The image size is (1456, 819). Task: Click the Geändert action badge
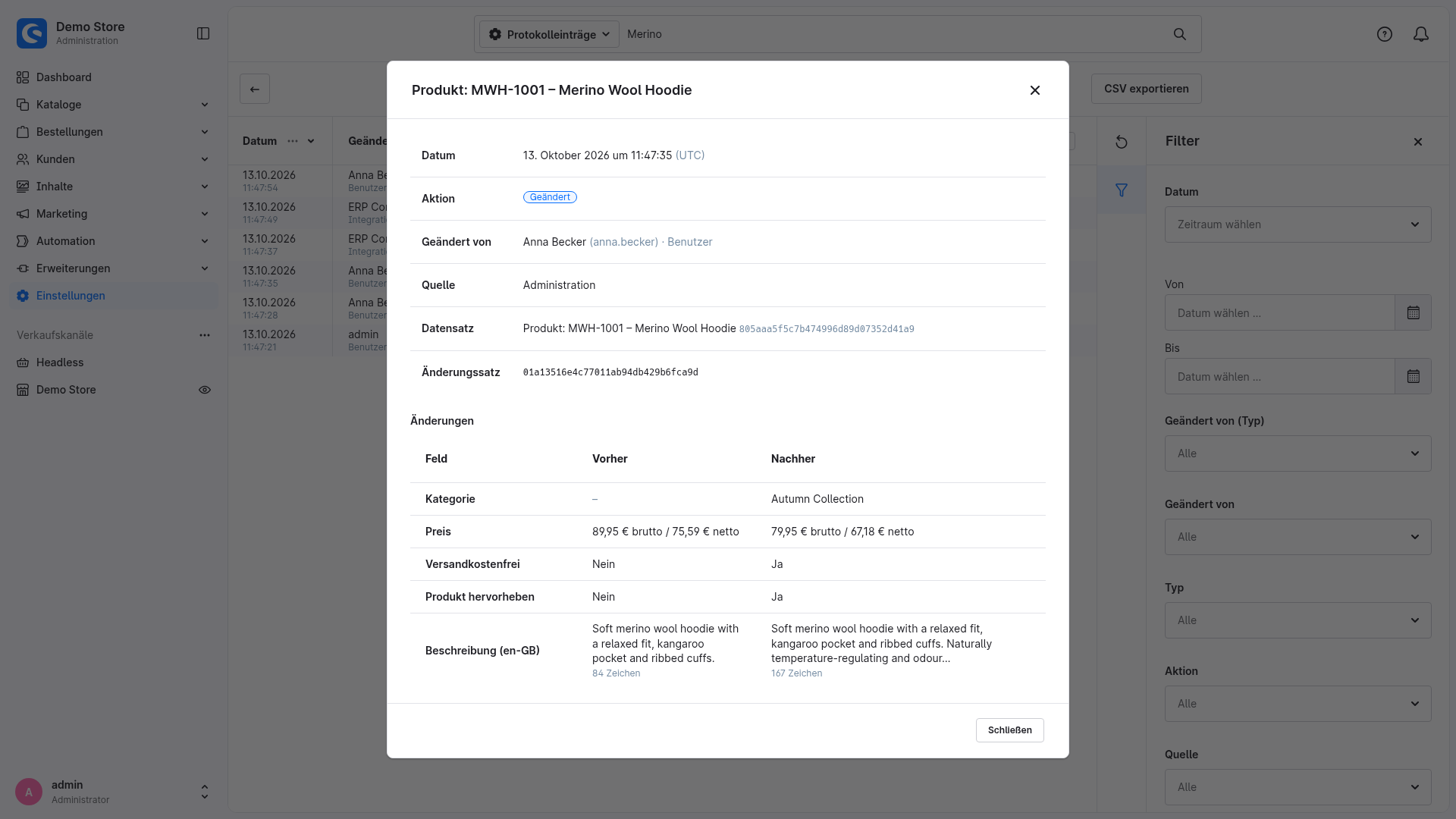coord(550,197)
